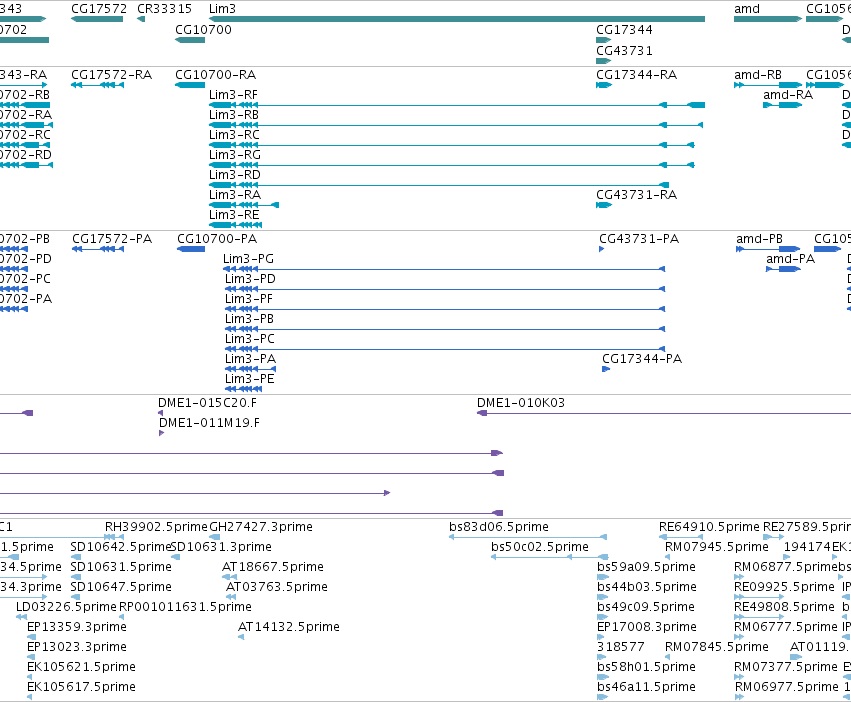Click protein CG17344-PA
Image resolution: width=851 pixels, height=702 pixels.
coord(642,358)
